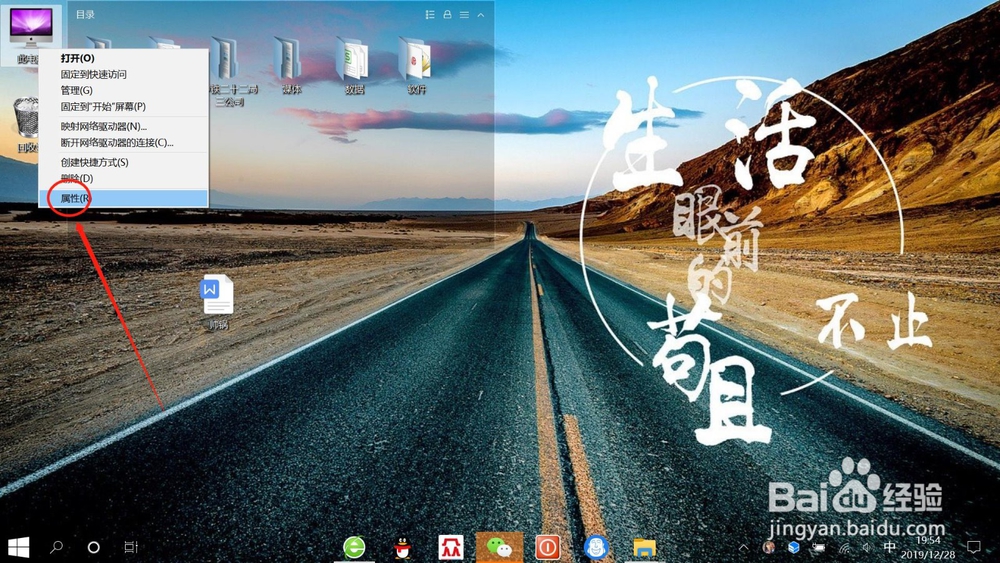Open the red 众 app taskbar icon

(x=451, y=547)
